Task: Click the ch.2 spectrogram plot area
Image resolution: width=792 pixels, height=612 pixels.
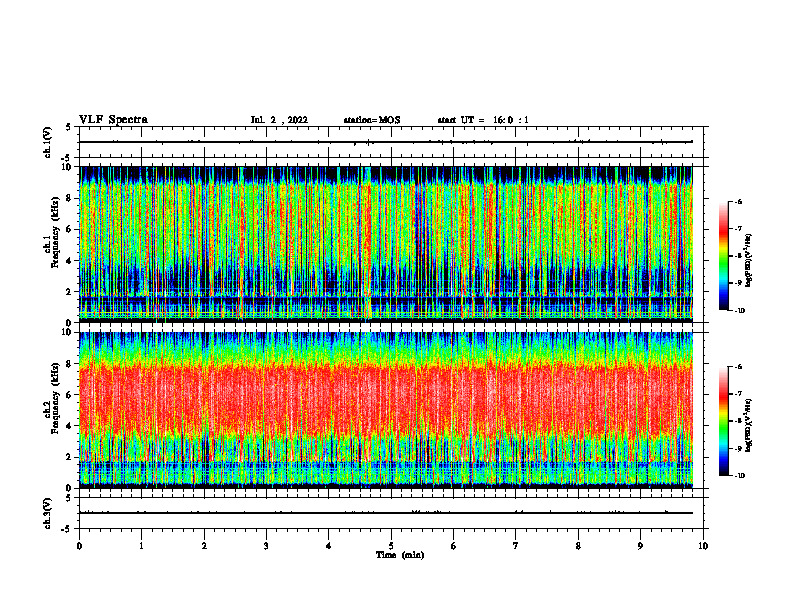Action: pos(386,410)
